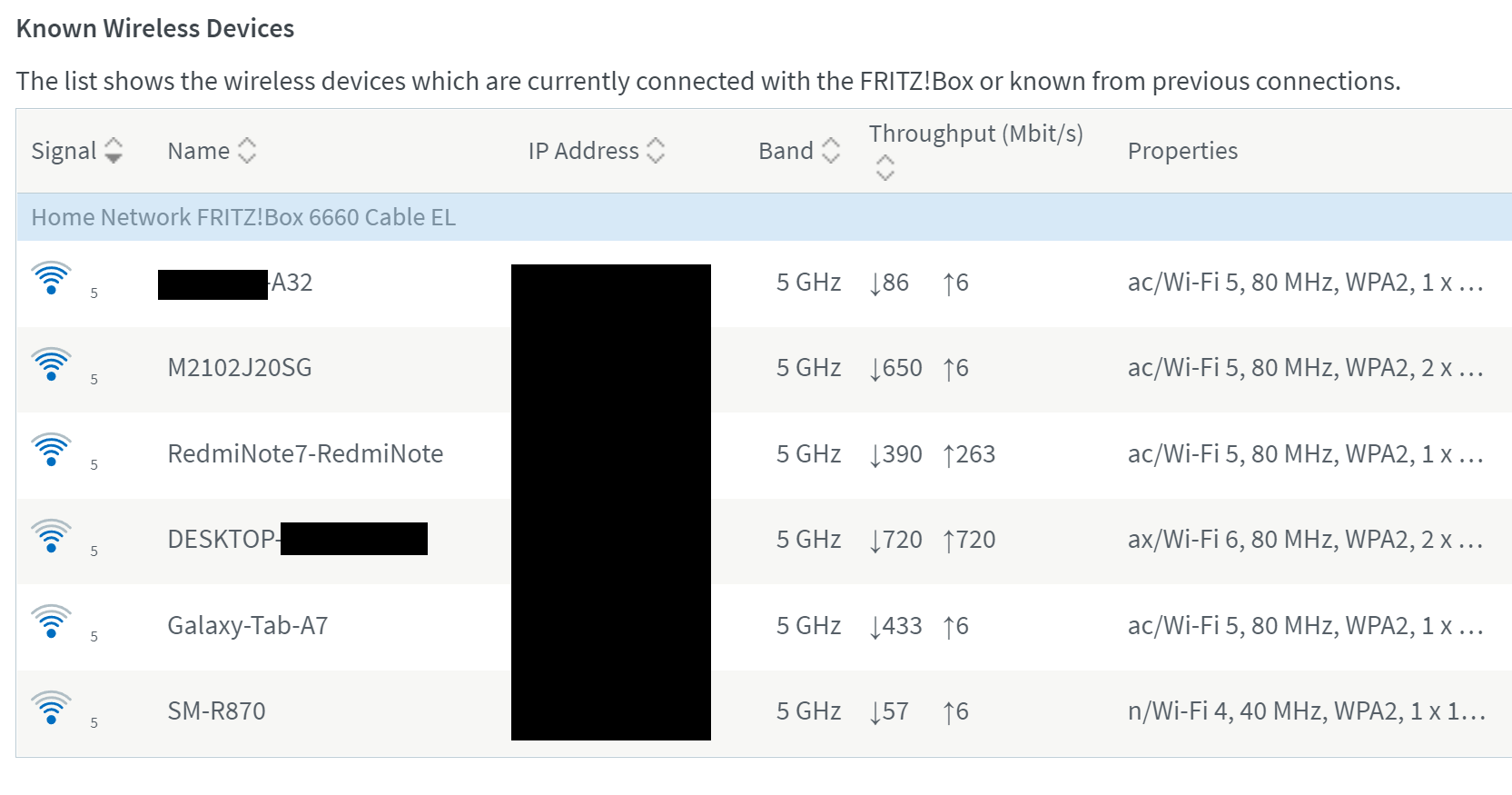Screen dimensions: 1512x795
Task: Sort the list by Signal column
Action: pos(114,151)
